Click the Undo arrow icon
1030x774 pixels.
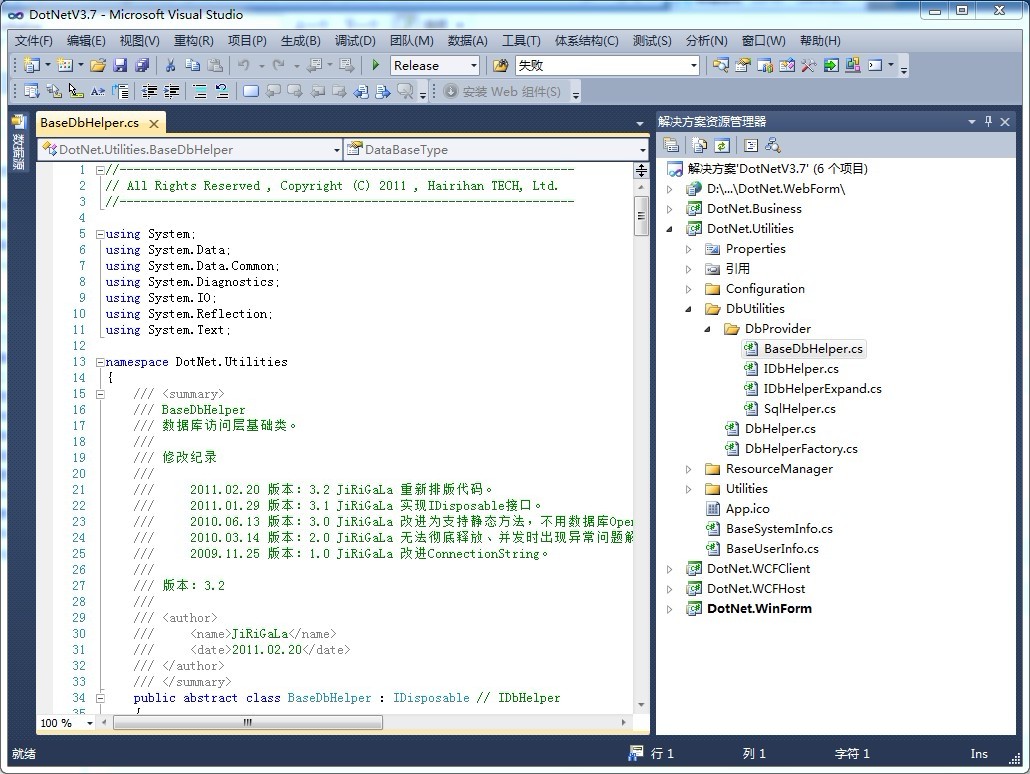pos(244,65)
